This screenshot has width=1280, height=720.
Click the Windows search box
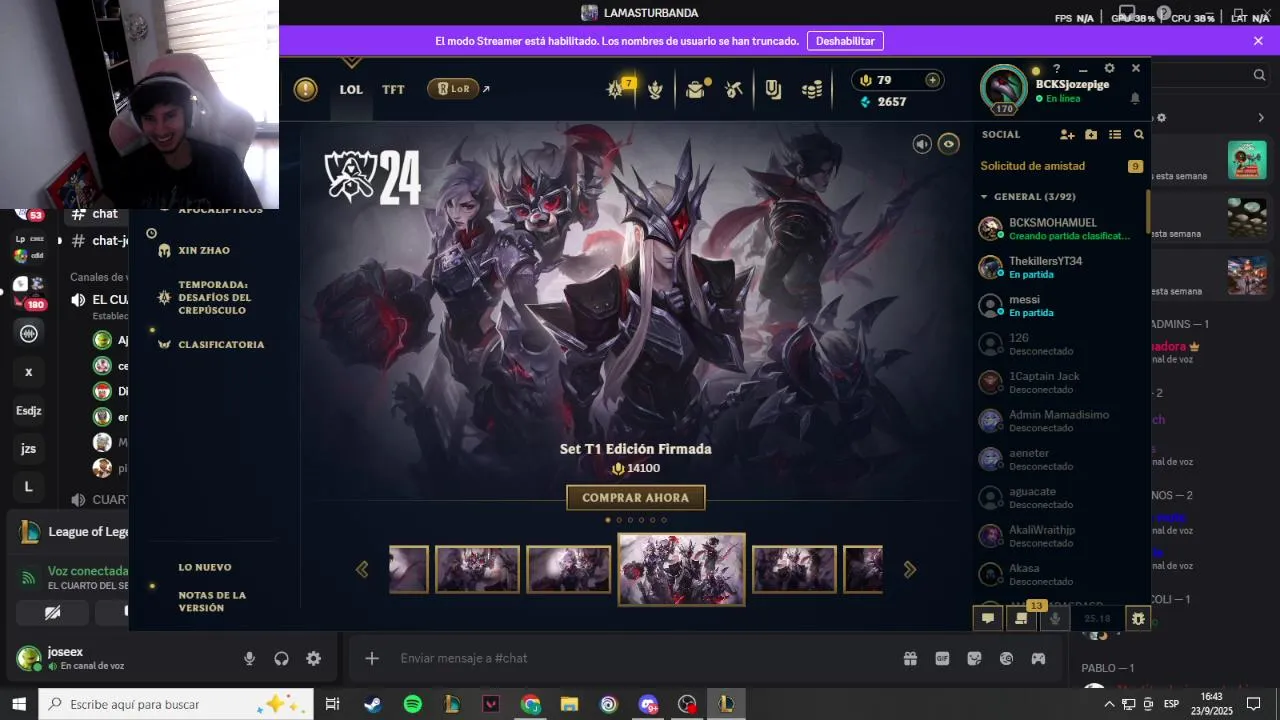coord(176,704)
